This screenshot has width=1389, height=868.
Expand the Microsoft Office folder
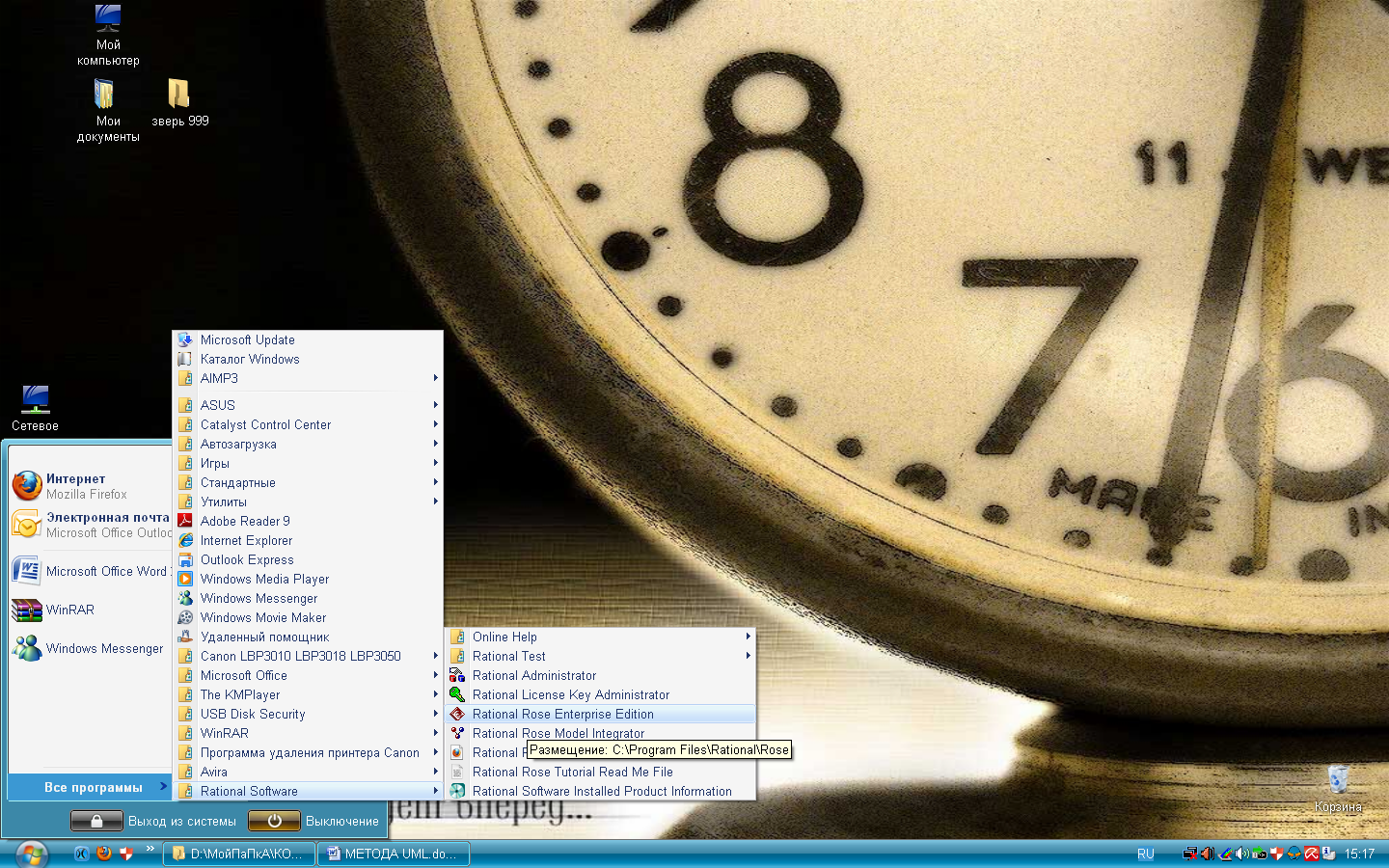pos(308,675)
